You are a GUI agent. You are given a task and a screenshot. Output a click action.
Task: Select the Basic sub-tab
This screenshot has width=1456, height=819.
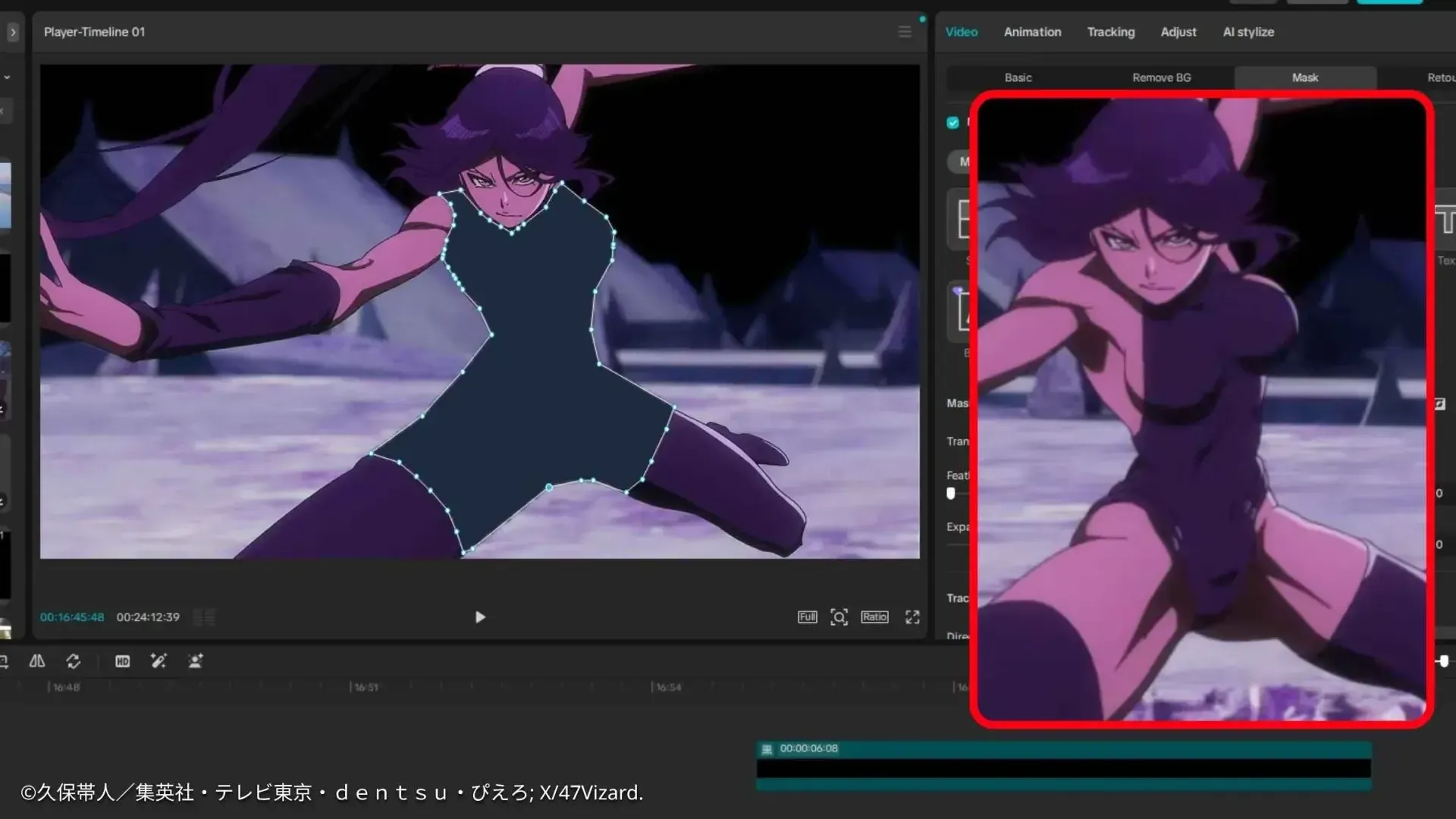(1018, 77)
